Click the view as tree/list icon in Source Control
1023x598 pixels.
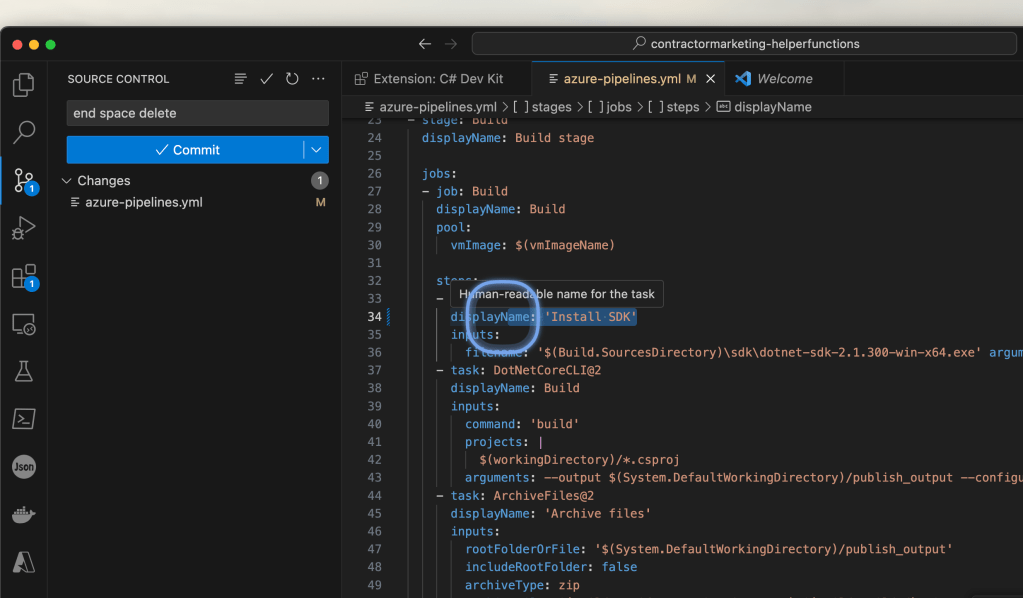(x=240, y=79)
